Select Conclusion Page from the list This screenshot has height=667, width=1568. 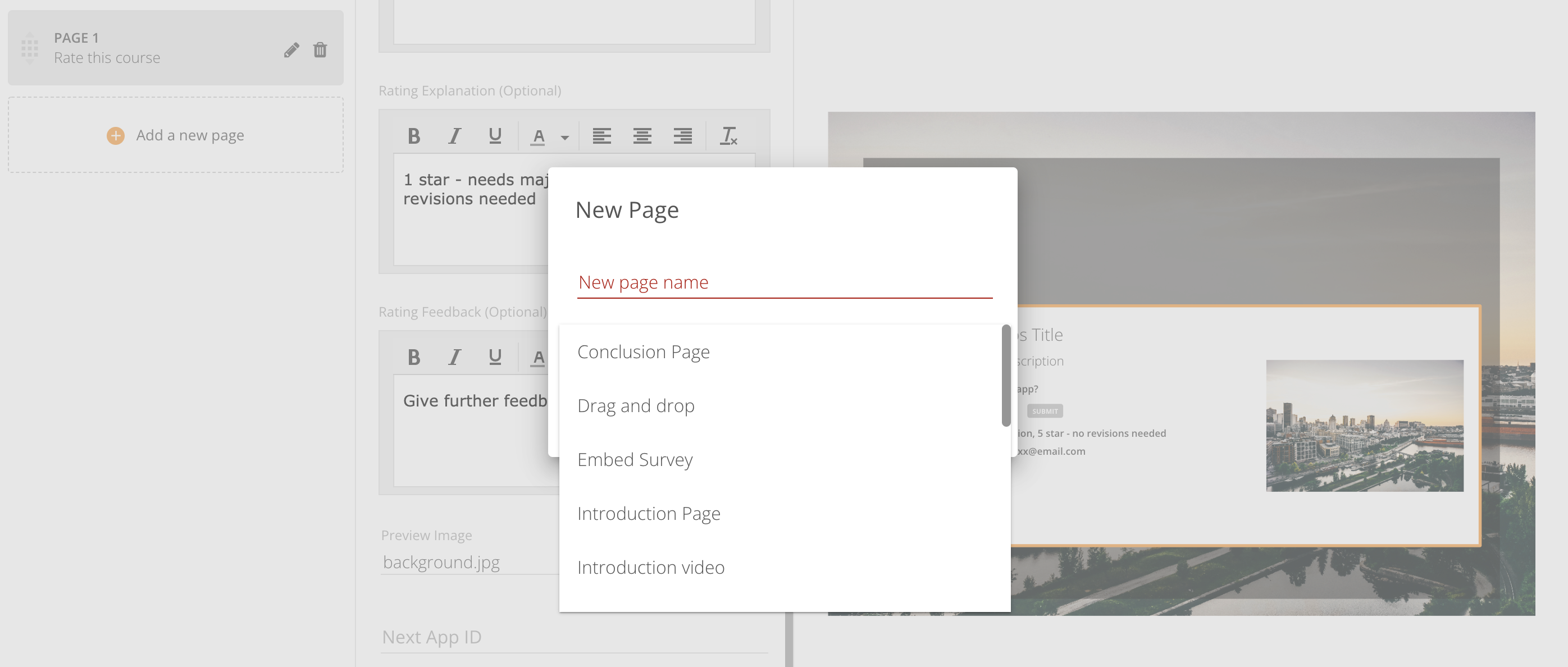[x=644, y=352]
